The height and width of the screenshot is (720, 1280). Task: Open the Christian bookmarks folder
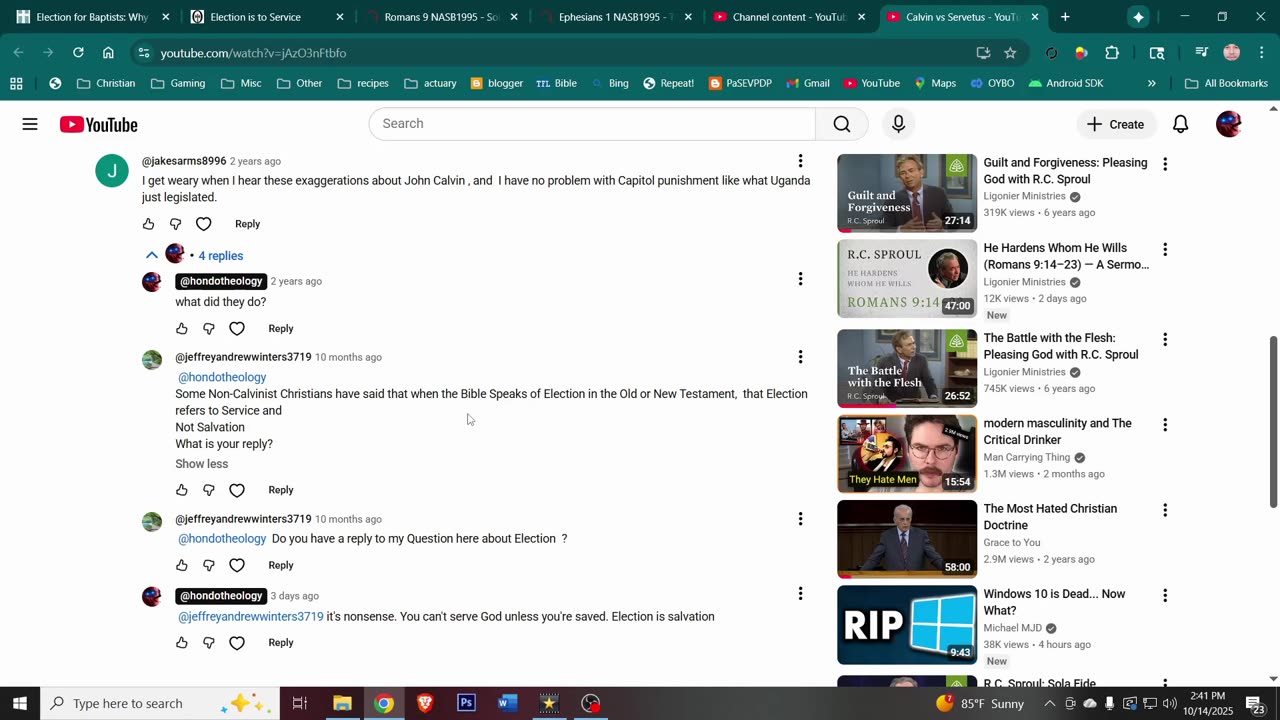point(106,83)
